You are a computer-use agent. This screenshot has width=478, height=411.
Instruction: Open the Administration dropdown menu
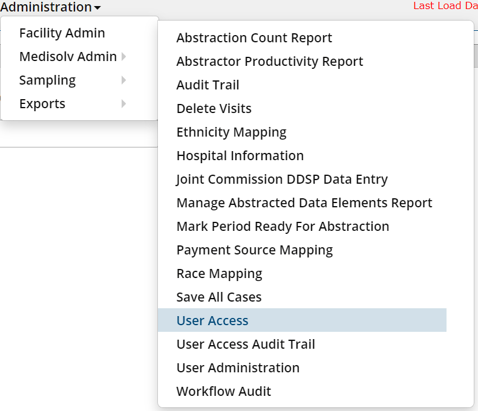[x=50, y=7]
